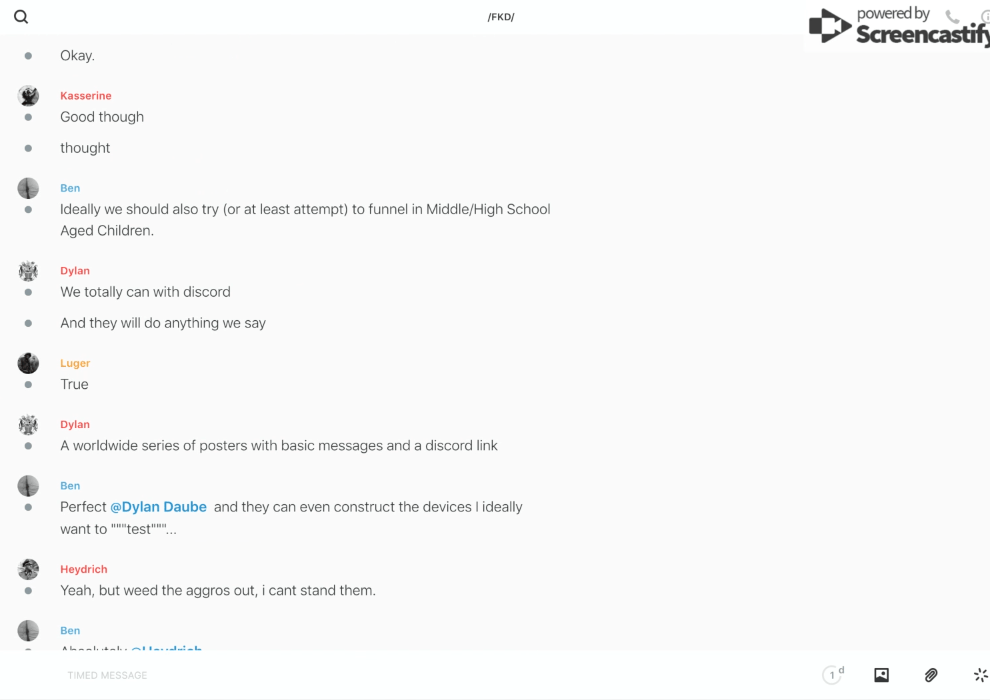Screen dimensions: 990x700
Task: Click the Screencastify logo overlay
Action: coord(897,27)
